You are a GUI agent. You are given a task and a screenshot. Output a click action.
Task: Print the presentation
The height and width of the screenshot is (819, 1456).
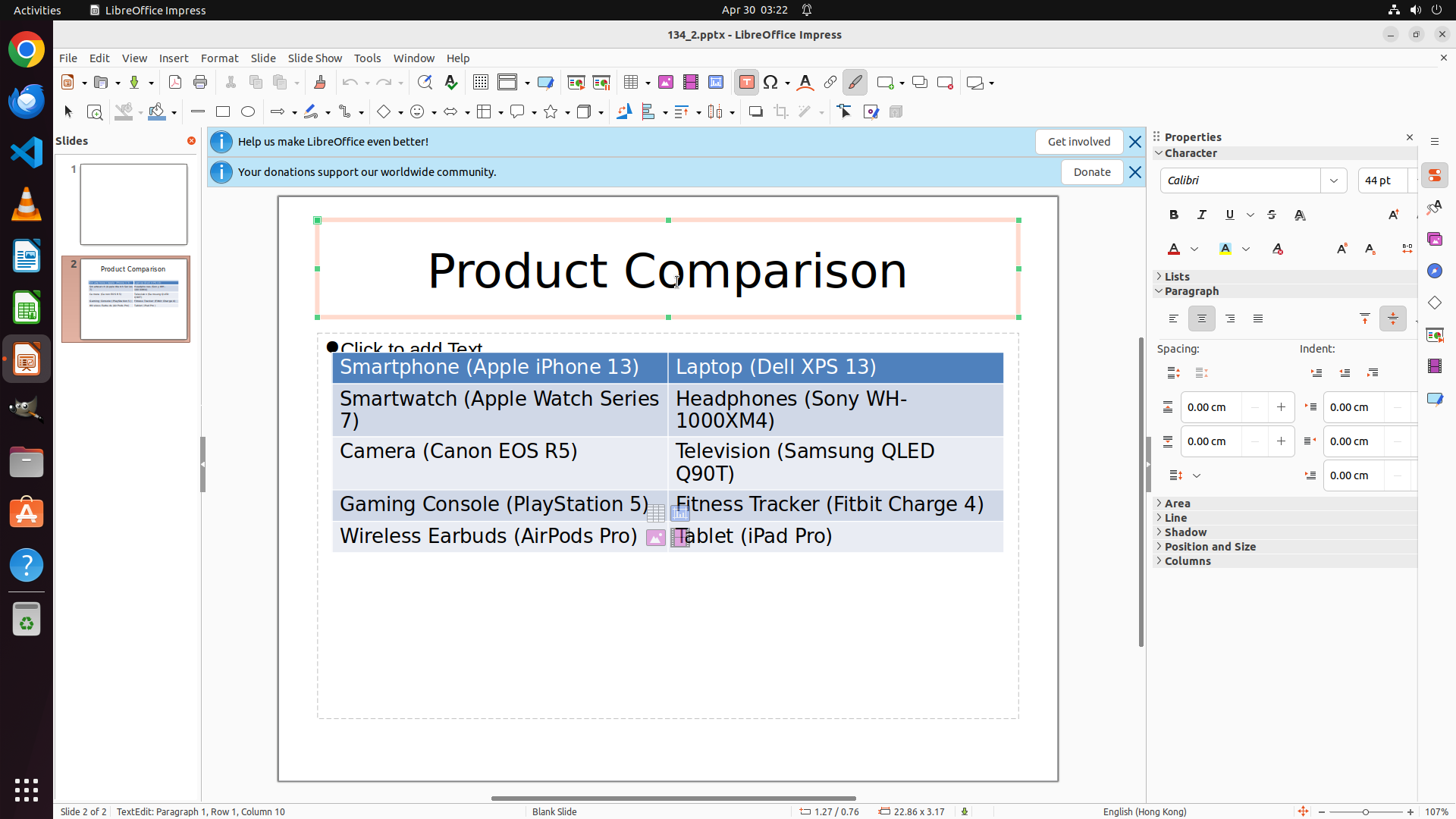tap(200, 83)
